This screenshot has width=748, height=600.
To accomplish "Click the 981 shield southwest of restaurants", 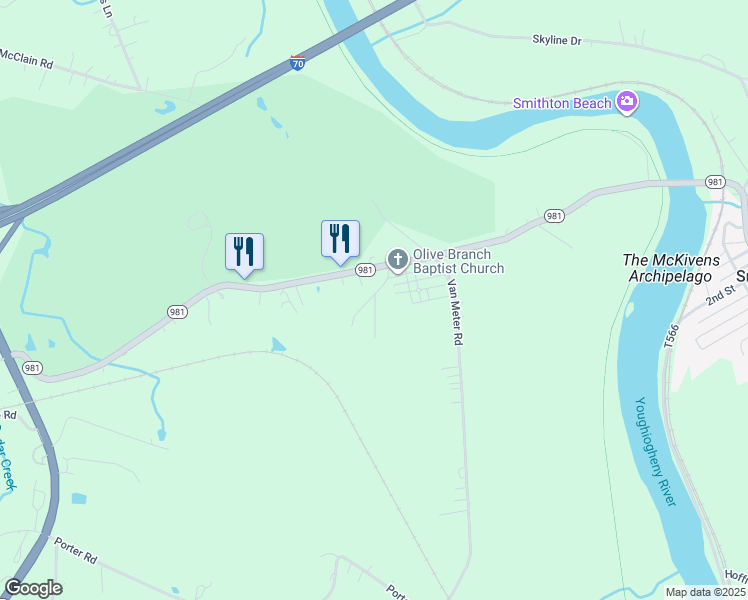I will 177,312.
